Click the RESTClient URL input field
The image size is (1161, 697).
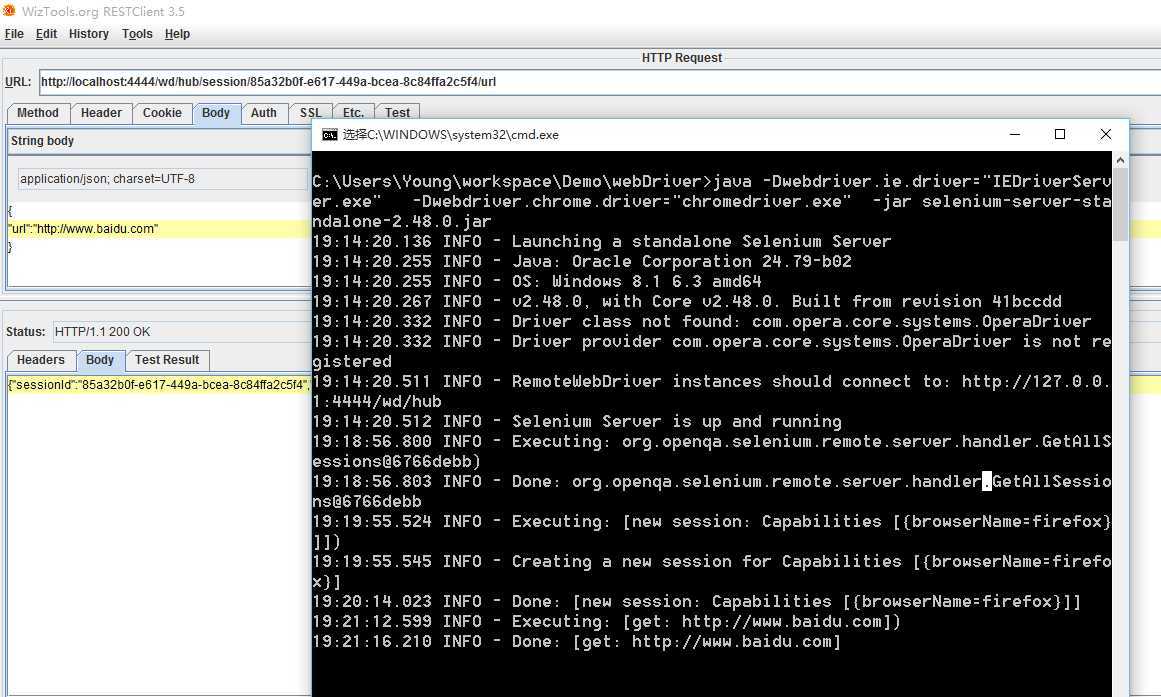click(x=600, y=82)
